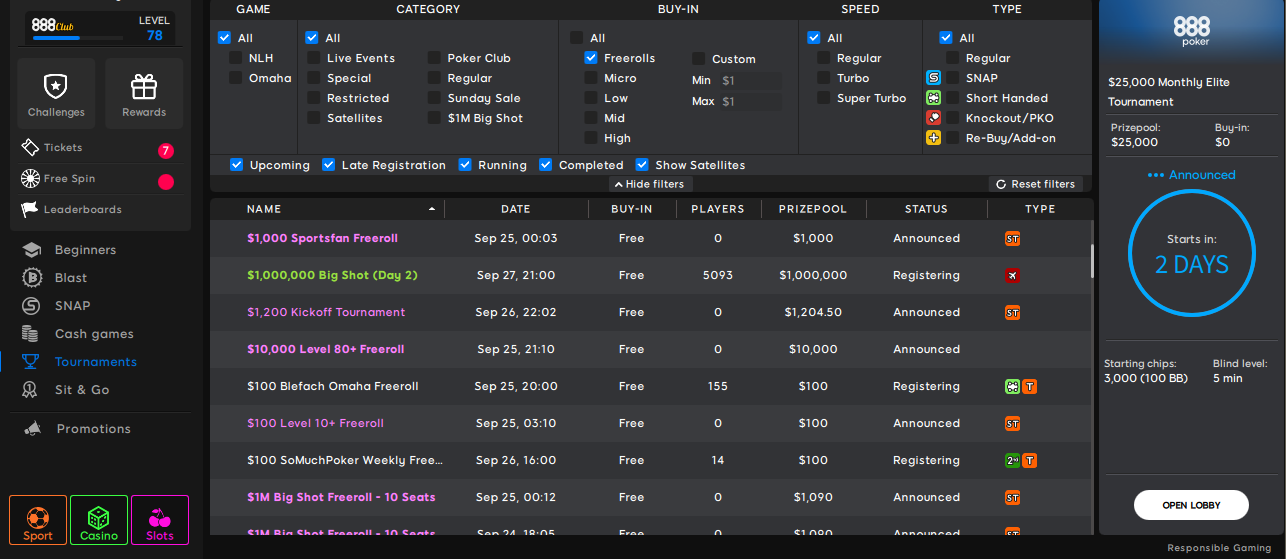Open the Sport product button
Image resolution: width=1286 pixels, height=559 pixels.
[x=38, y=520]
